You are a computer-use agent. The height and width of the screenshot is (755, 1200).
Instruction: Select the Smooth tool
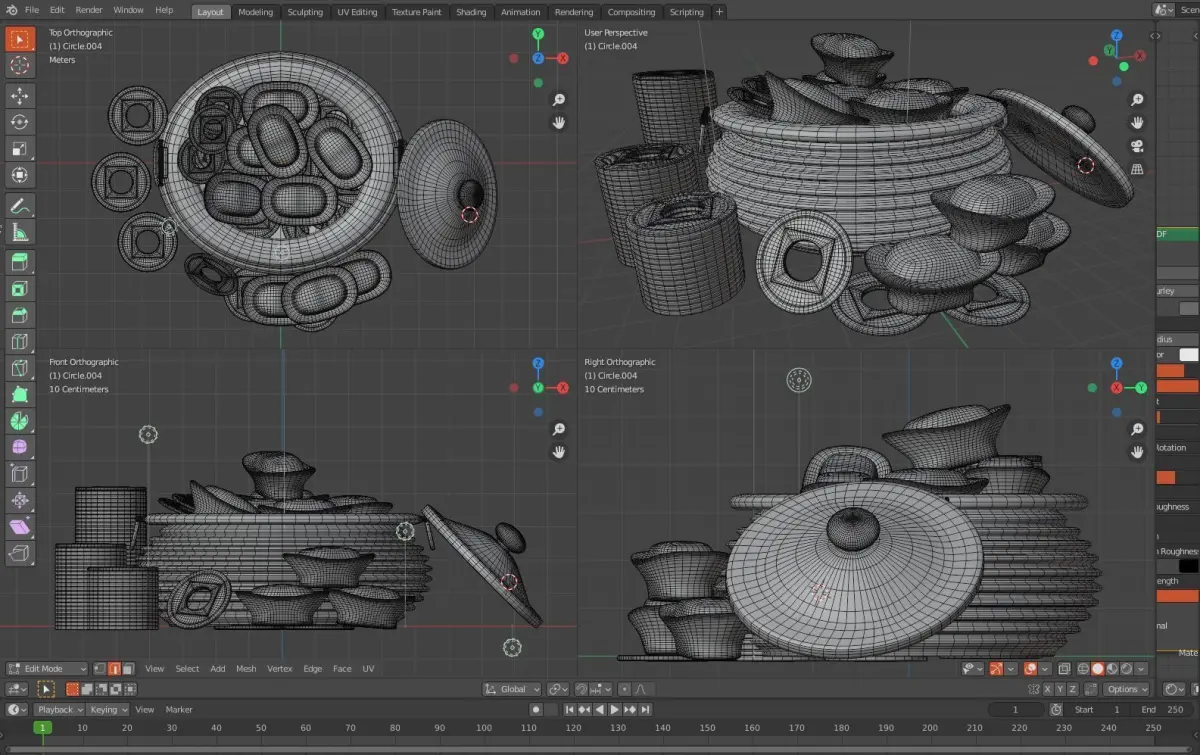point(19,447)
